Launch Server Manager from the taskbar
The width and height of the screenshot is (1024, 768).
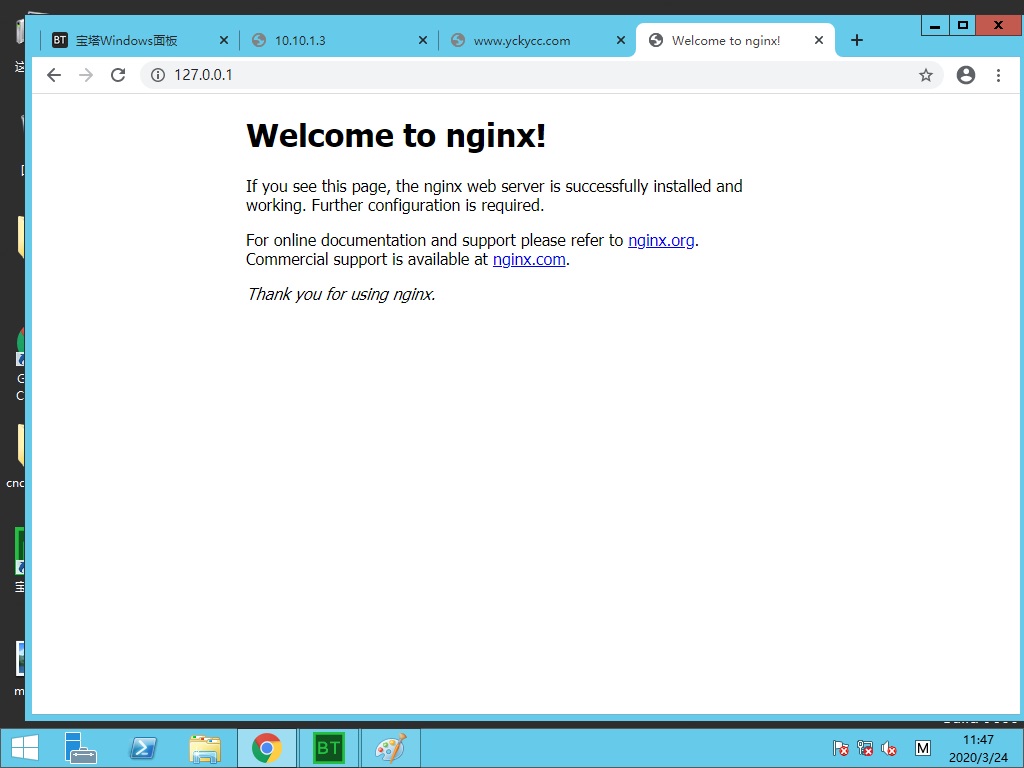pos(81,748)
